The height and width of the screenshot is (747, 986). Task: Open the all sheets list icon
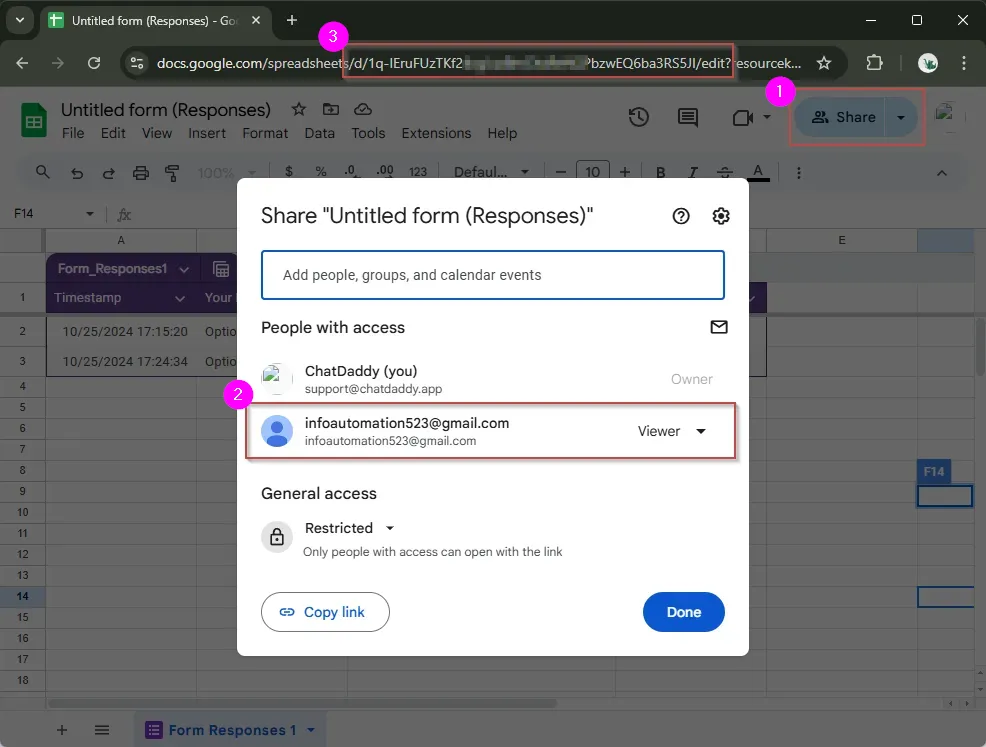pyautogui.click(x=101, y=730)
